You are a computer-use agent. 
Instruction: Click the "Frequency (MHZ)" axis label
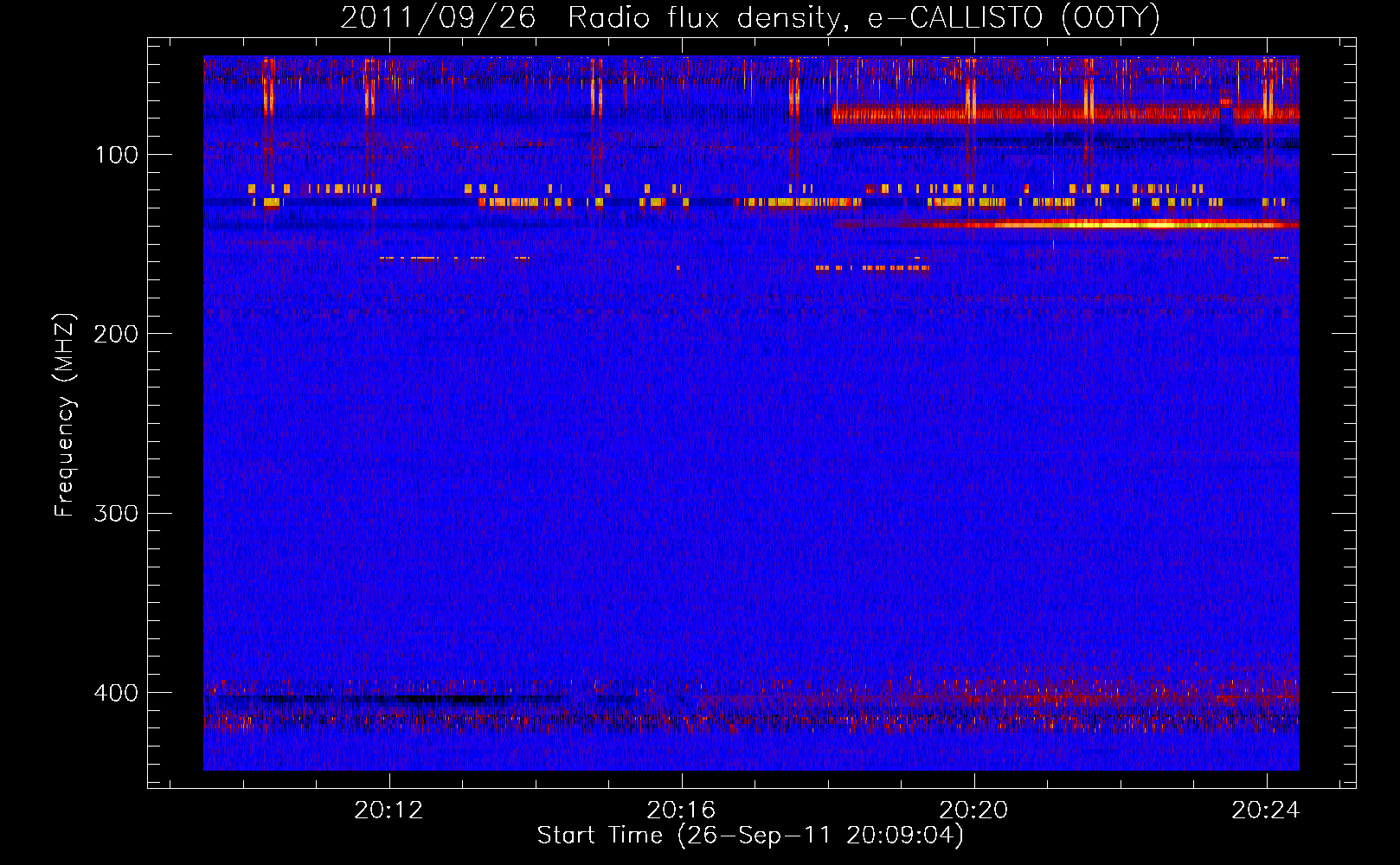[x=64, y=415]
